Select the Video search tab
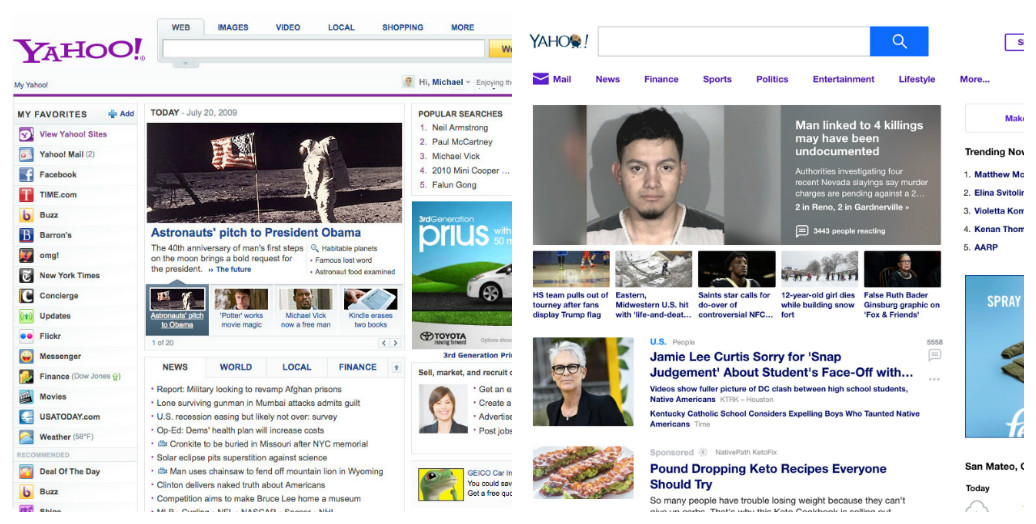The width and height of the screenshot is (1036, 524). point(288,28)
